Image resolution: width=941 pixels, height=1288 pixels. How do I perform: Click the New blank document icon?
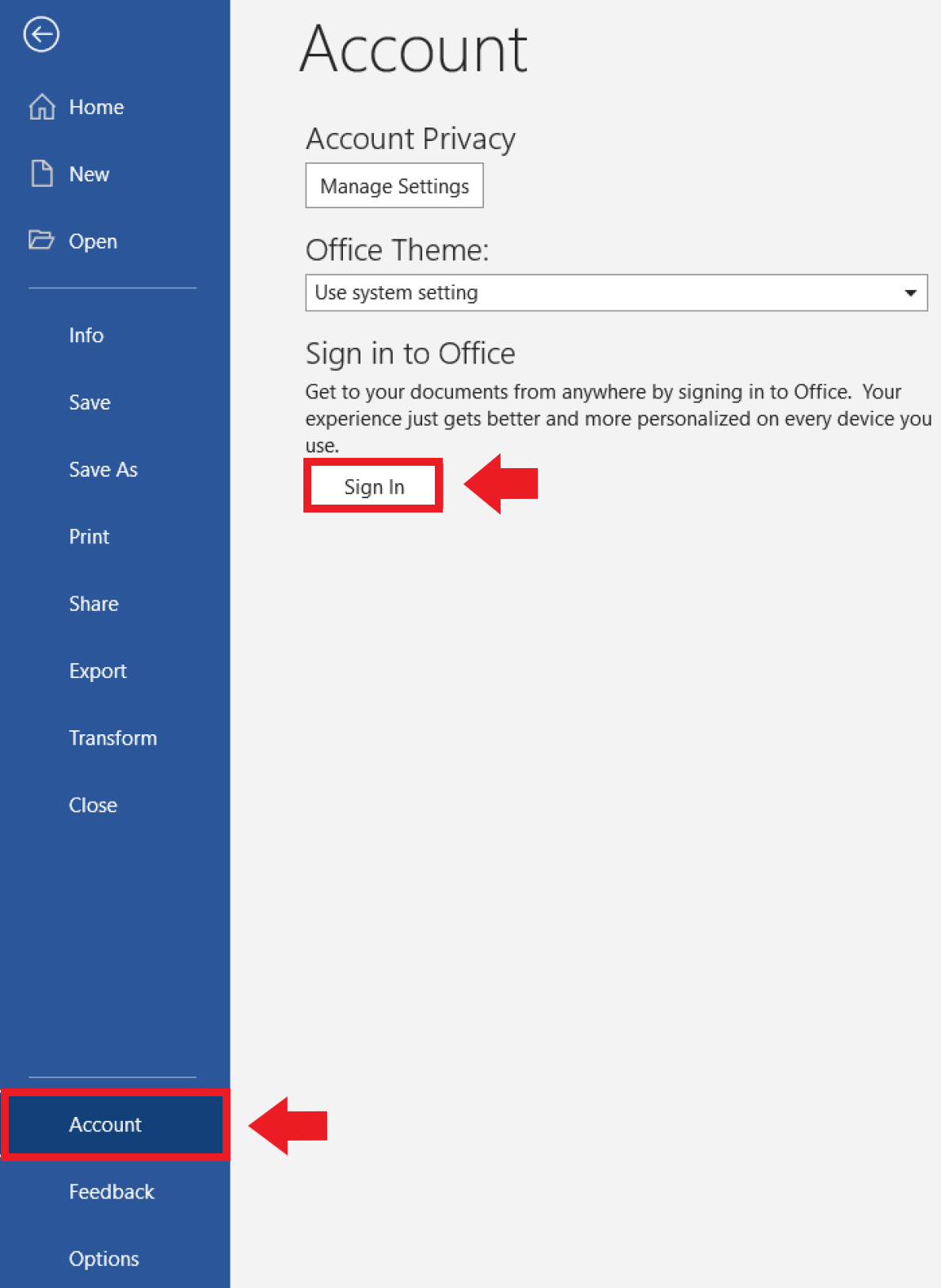point(42,173)
